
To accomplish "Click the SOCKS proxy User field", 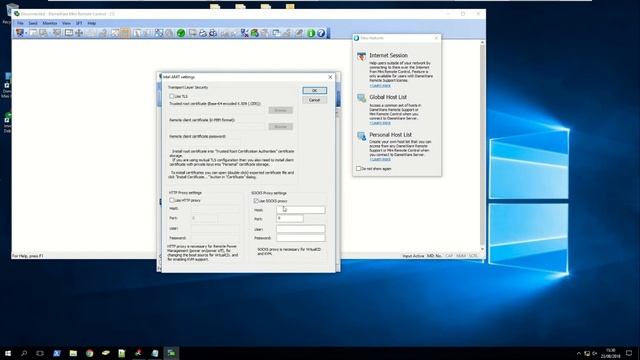I will tap(301, 229).
